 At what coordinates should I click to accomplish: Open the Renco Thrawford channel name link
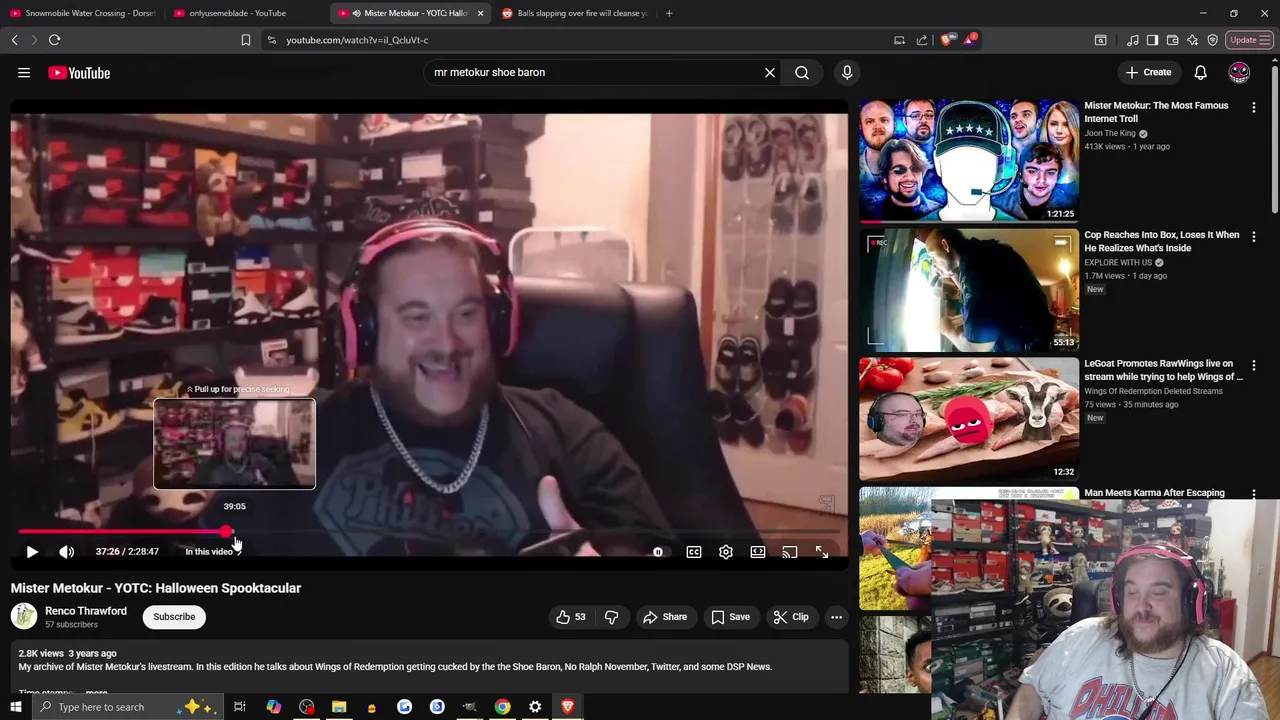pyautogui.click(x=86, y=611)
